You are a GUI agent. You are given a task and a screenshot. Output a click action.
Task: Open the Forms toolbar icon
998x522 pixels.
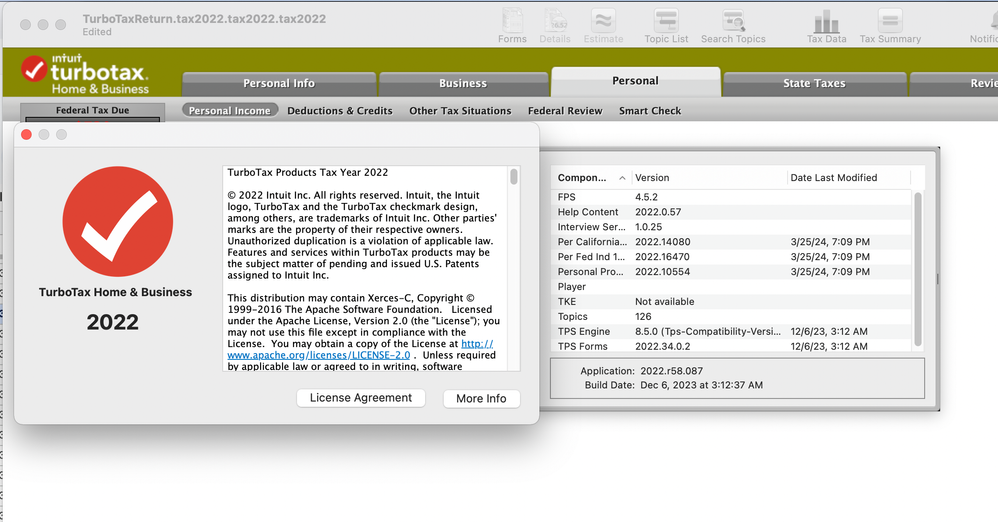click(512, 25)
